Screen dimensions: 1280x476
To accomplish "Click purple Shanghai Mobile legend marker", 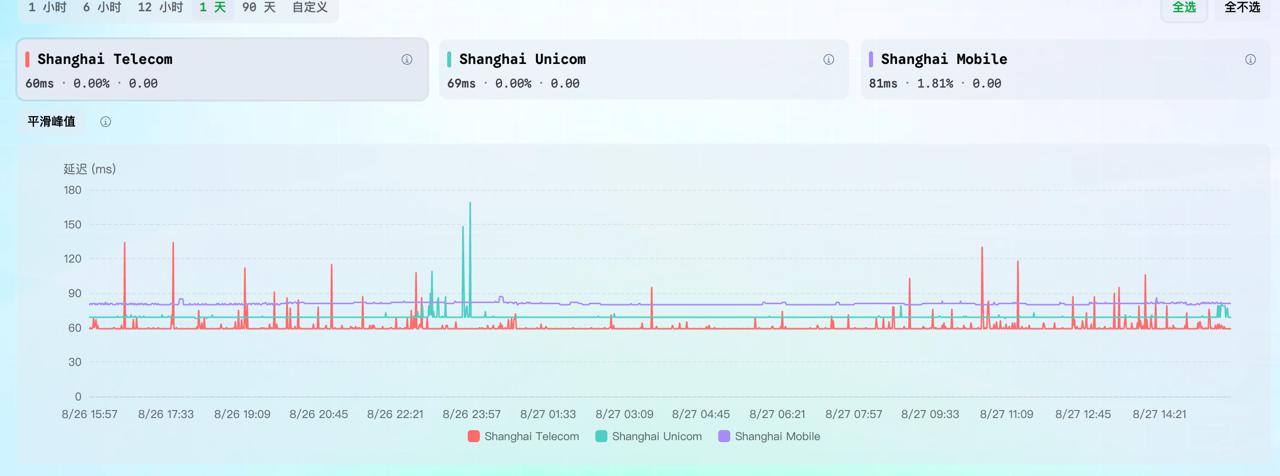I will (x=724, y=436).
